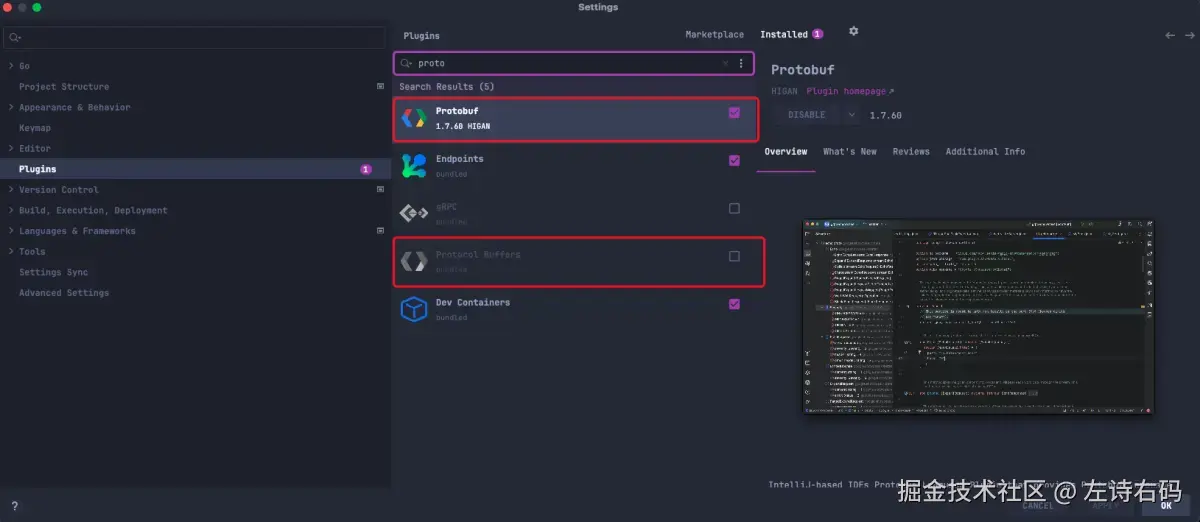Uncheck the Dev Containers plugin checkbox
Viewport: 1200px width, 522px height.
pyautogui.click(x=735, y=304)
